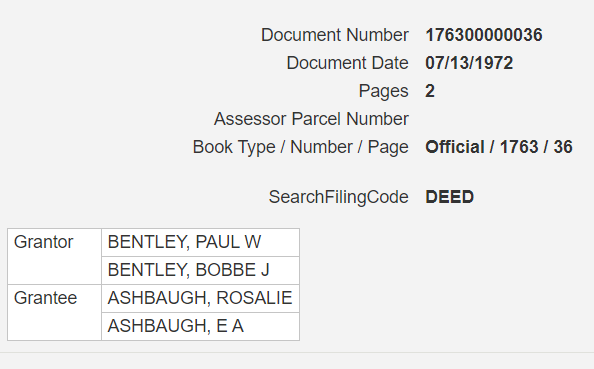Screen dimensions: 594x369
Task: Click the grantee name ASHBAUGH, ROSALIE
Action: click(x=200, y=299)
